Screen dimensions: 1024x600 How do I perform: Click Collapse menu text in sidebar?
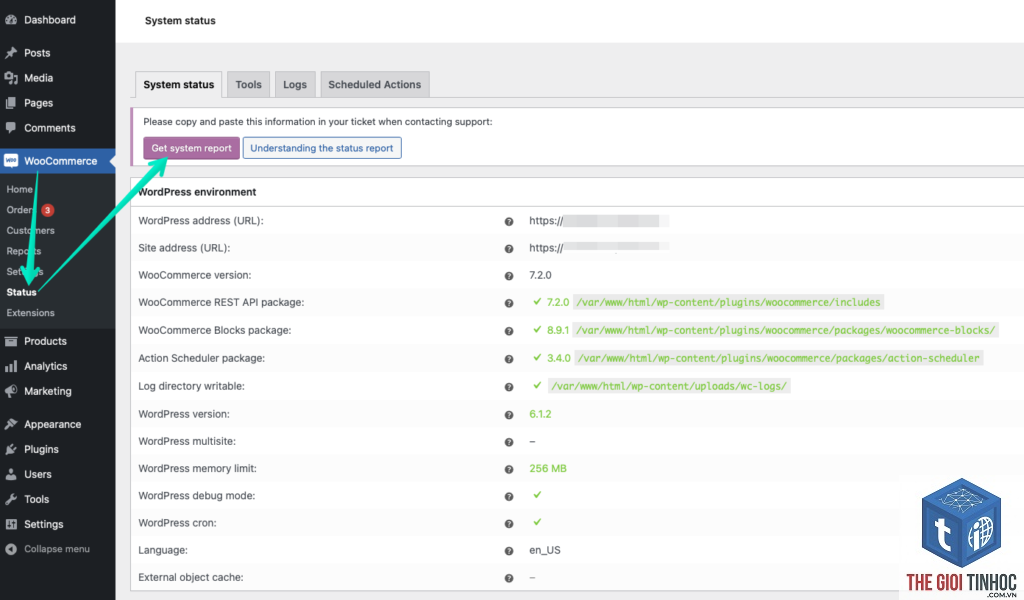[57, 549]
